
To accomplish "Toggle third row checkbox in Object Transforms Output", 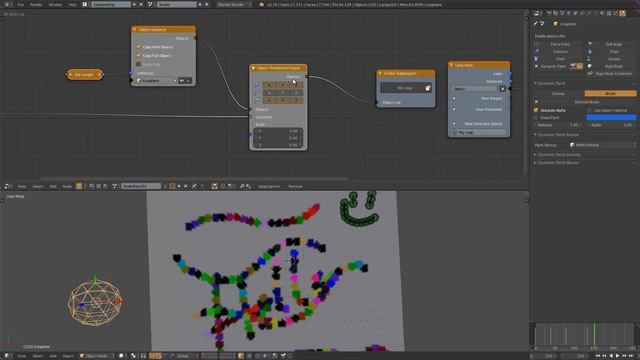I will pyautogui.click(x=257, y=100).
